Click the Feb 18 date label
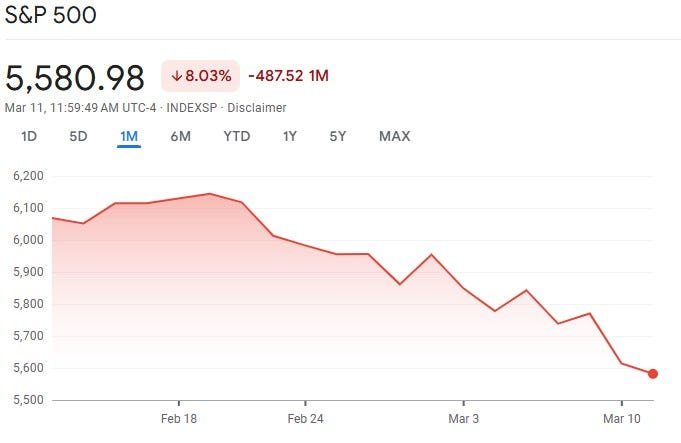Viewport: 681px width, 443px height. pyautogui.click(x=179, y=418)
